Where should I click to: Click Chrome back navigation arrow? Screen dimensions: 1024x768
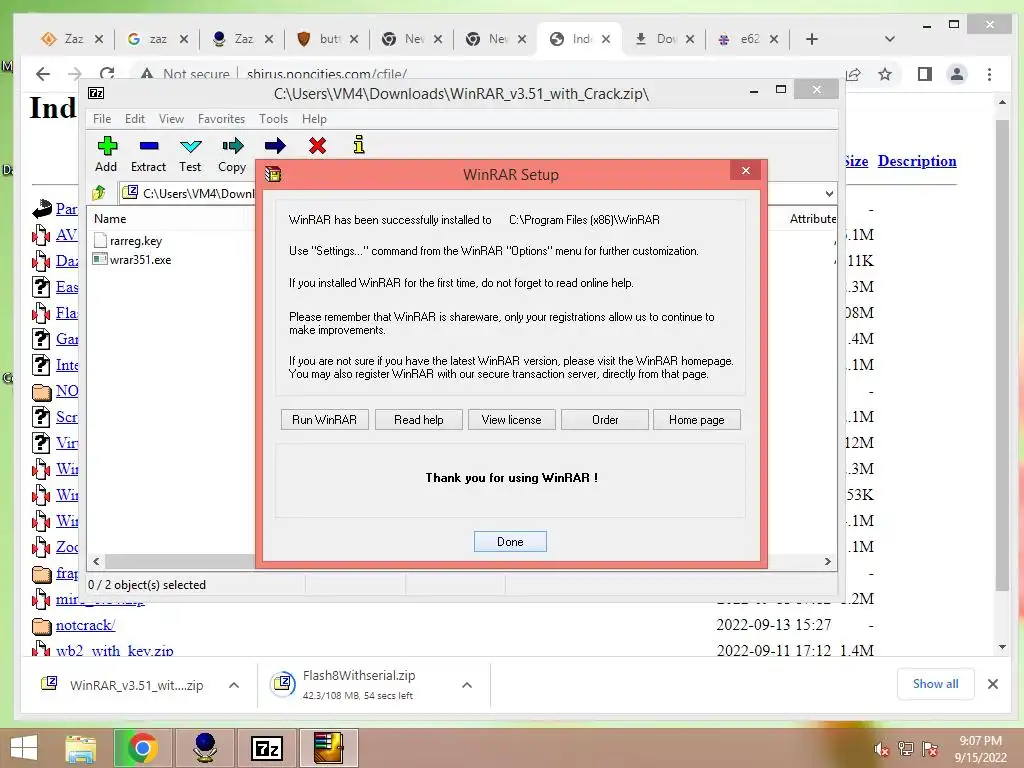(43, 74)
